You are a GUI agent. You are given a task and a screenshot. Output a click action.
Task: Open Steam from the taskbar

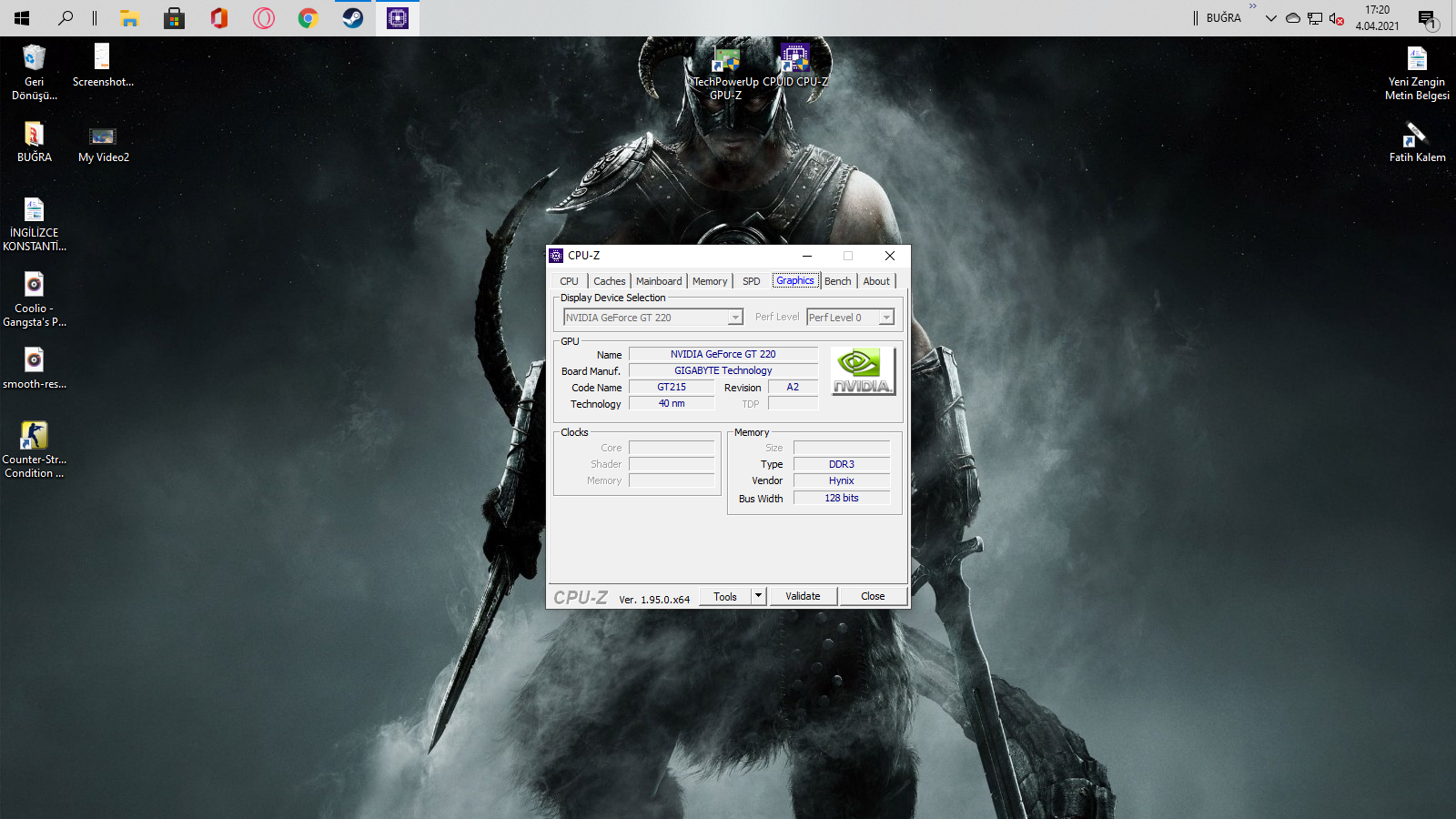tap(353, 18)
